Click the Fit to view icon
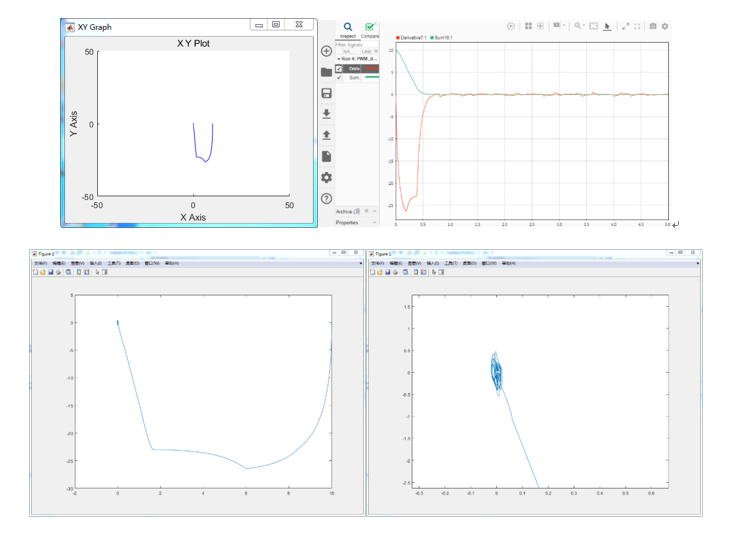 point(593,26)
